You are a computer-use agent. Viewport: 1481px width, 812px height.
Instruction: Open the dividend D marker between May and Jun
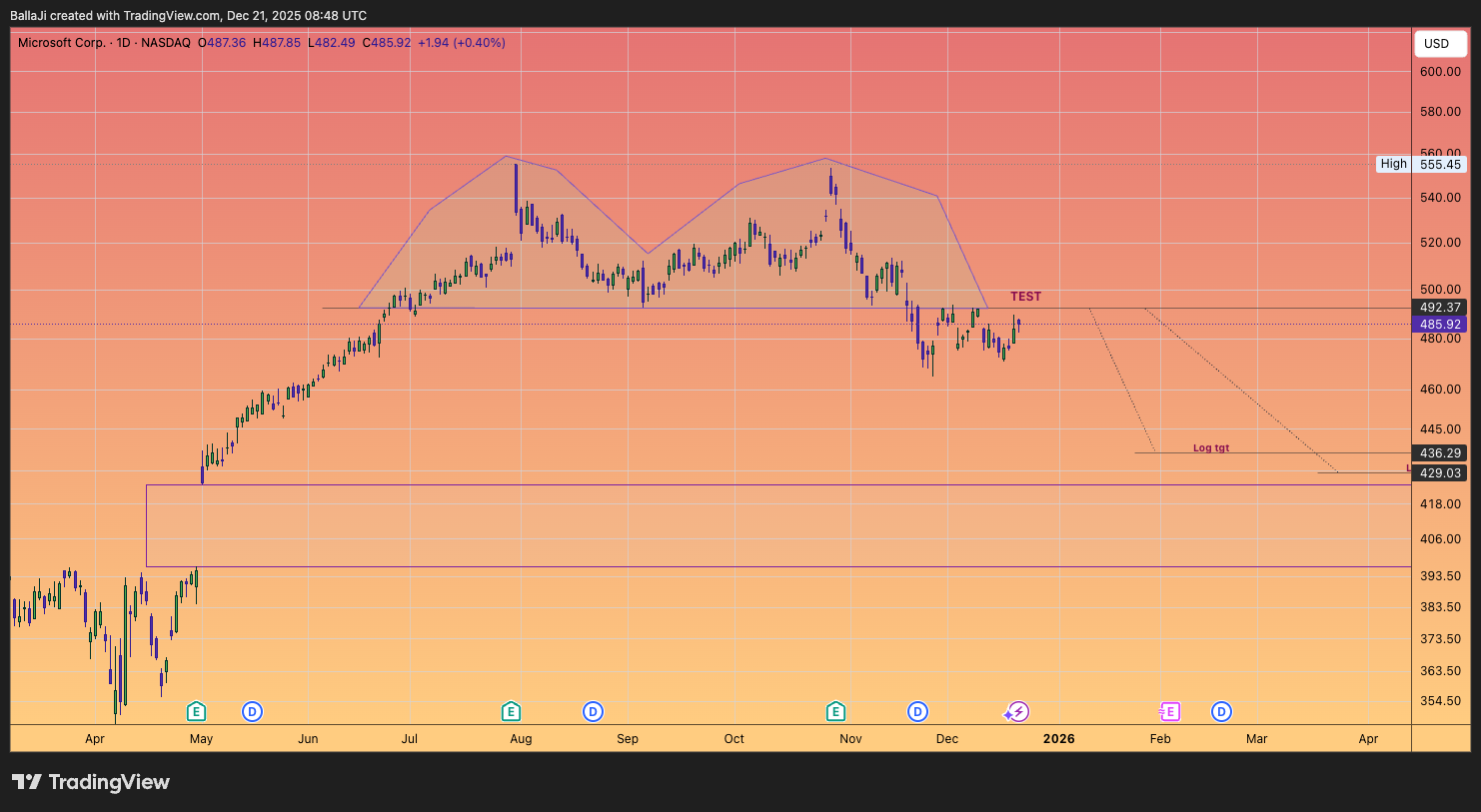coord(252,711)
